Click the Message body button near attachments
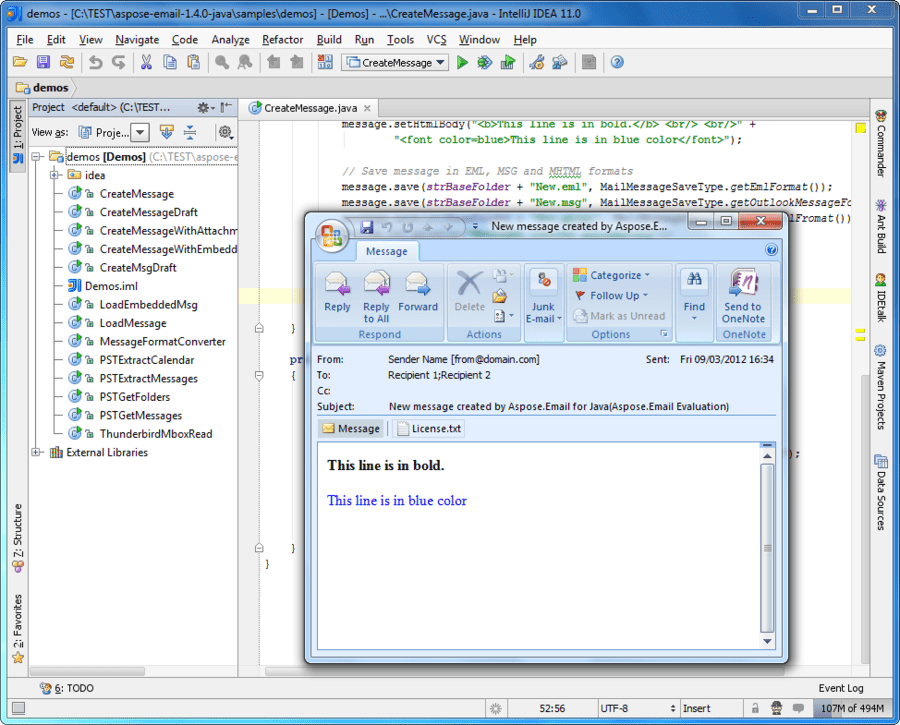900x725 pixels. [x=351, y=428]
